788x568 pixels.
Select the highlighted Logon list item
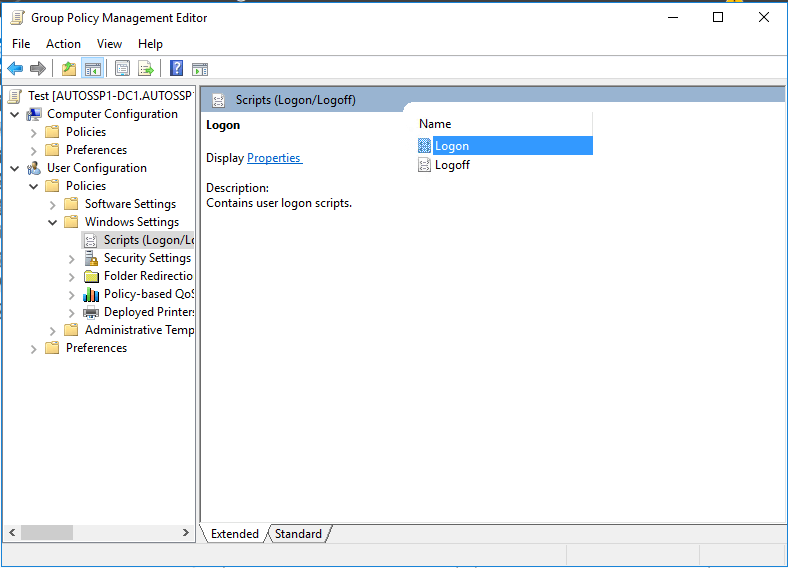[x=505, y=146]
